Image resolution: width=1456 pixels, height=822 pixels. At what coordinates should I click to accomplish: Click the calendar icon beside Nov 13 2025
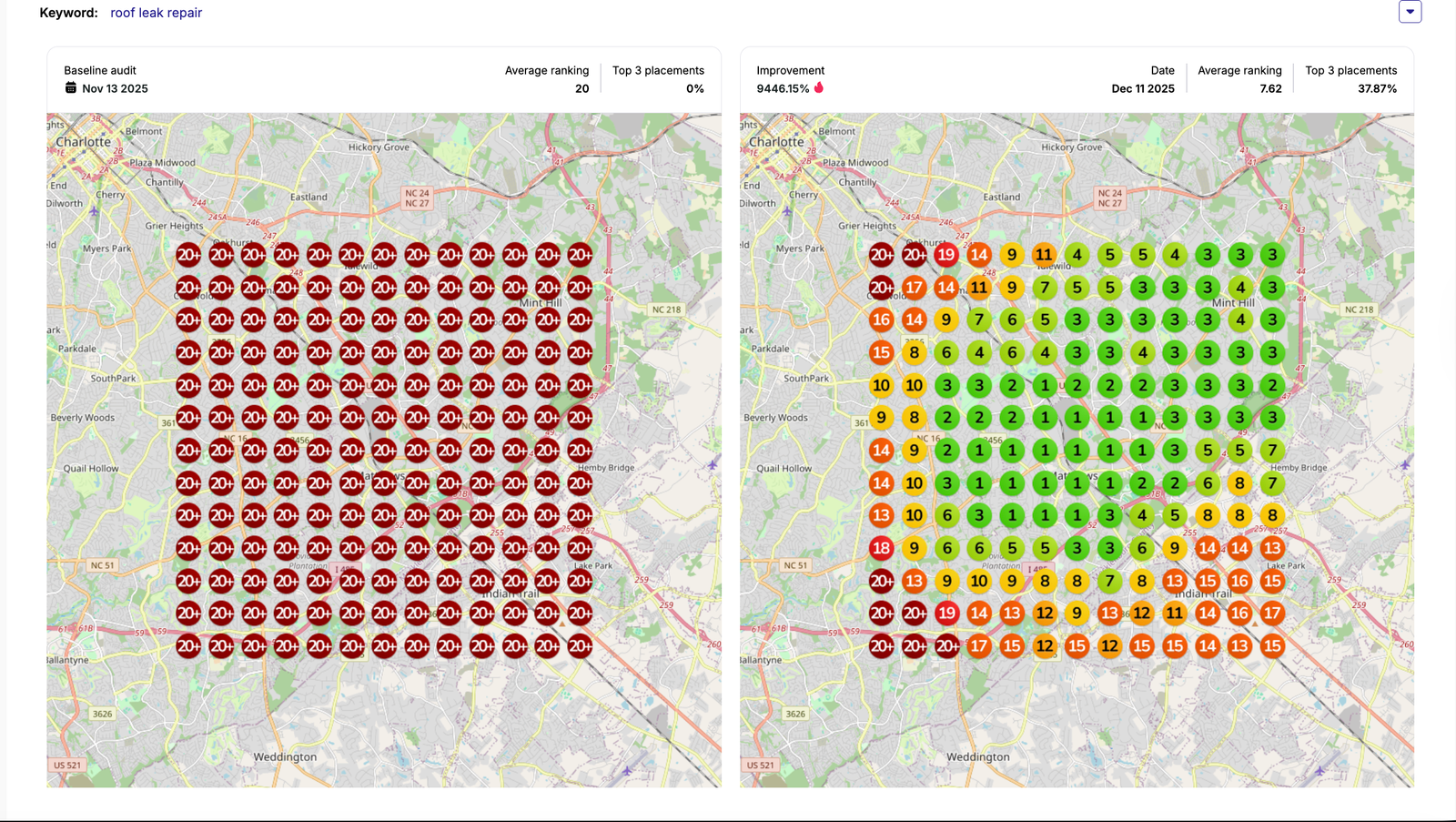tap(71, 88)
